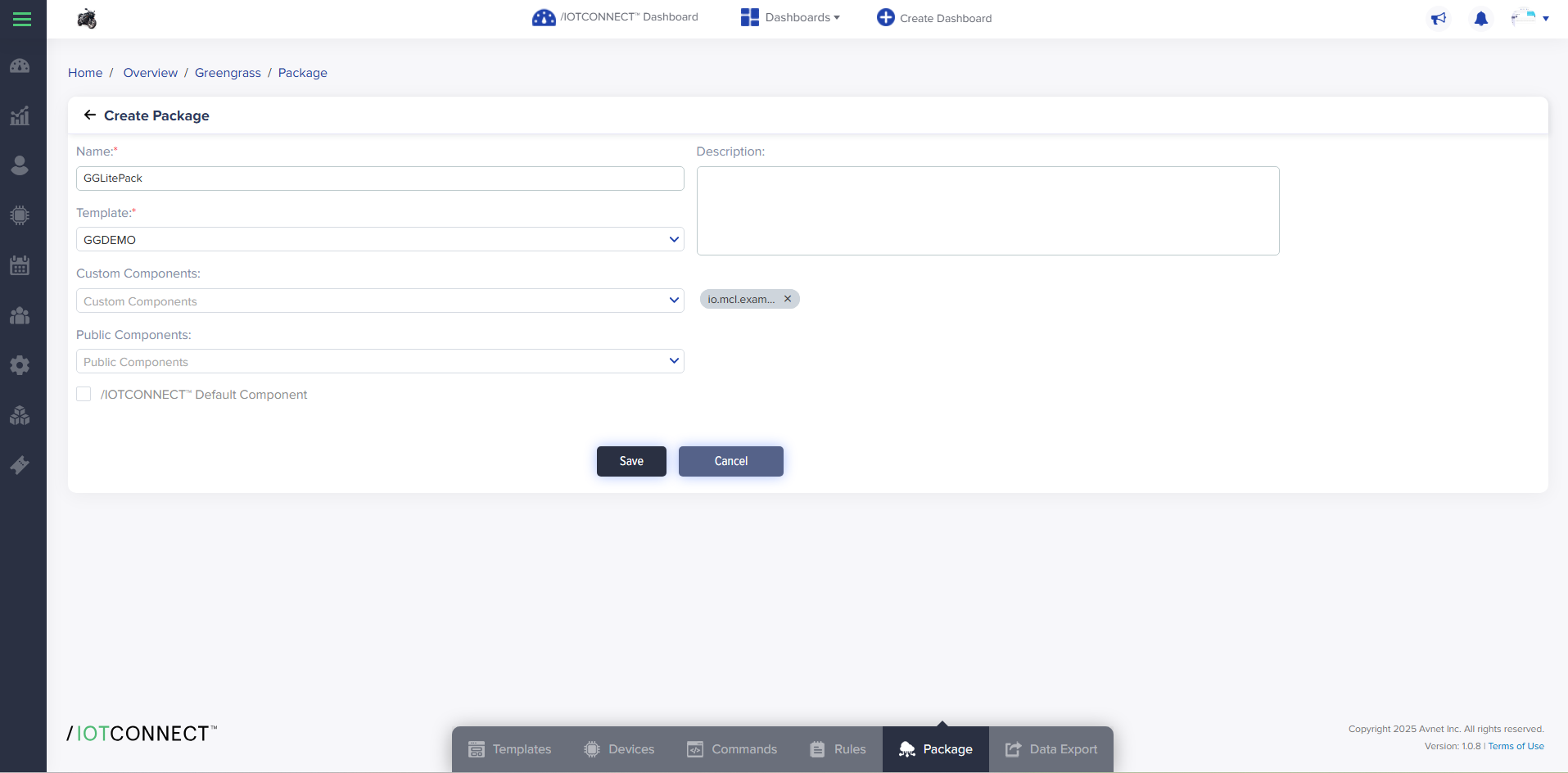Enable the IOTCONNECT Default Component checkbox
The width and height of the screenshot is (1568, 773).
84,394
